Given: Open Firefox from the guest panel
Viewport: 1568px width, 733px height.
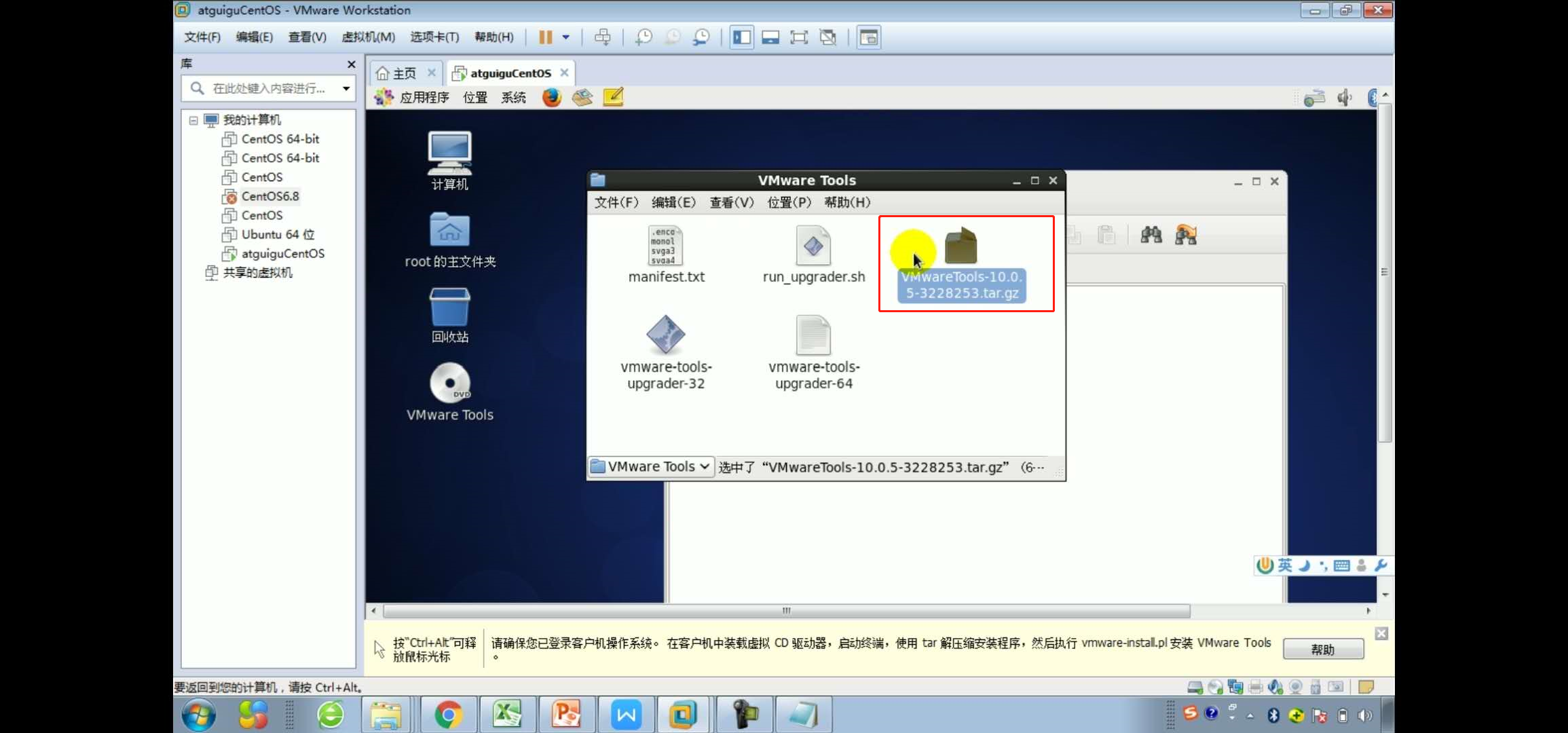Looking at the screenshot, I should coord(551,97).
